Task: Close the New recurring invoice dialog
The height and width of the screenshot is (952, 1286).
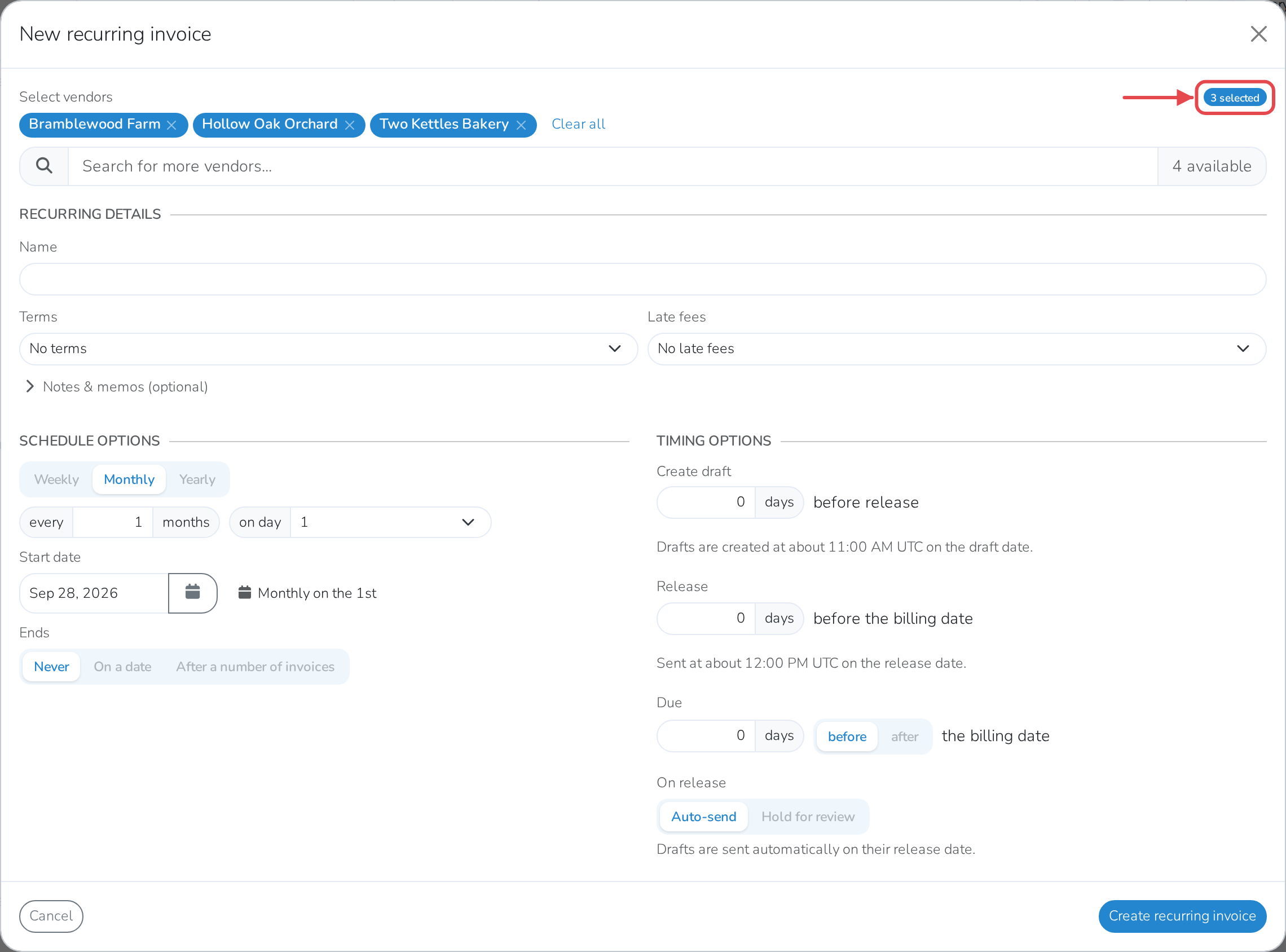Action: [1258, 34]
